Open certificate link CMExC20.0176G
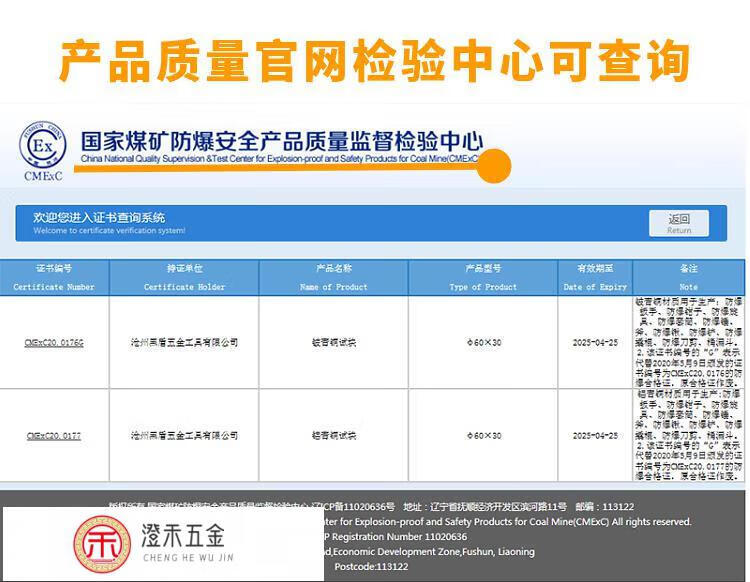This screenshot has height=582, width=750. [54, 342]
